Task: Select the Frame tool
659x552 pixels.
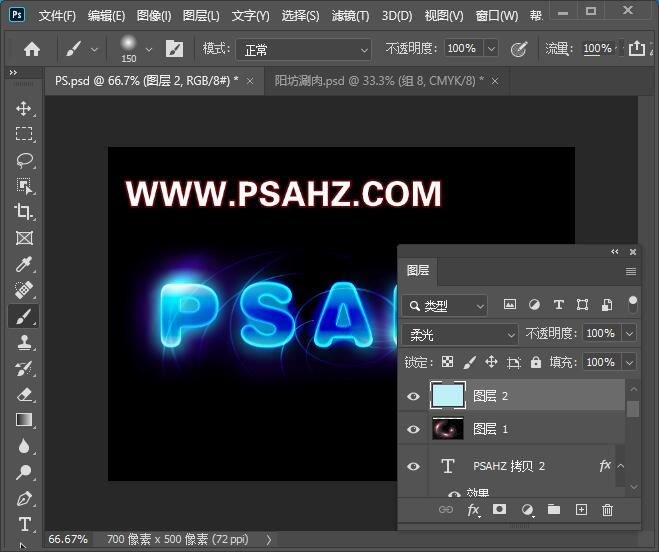Action: pyautogui.click(x=24, y=238)
